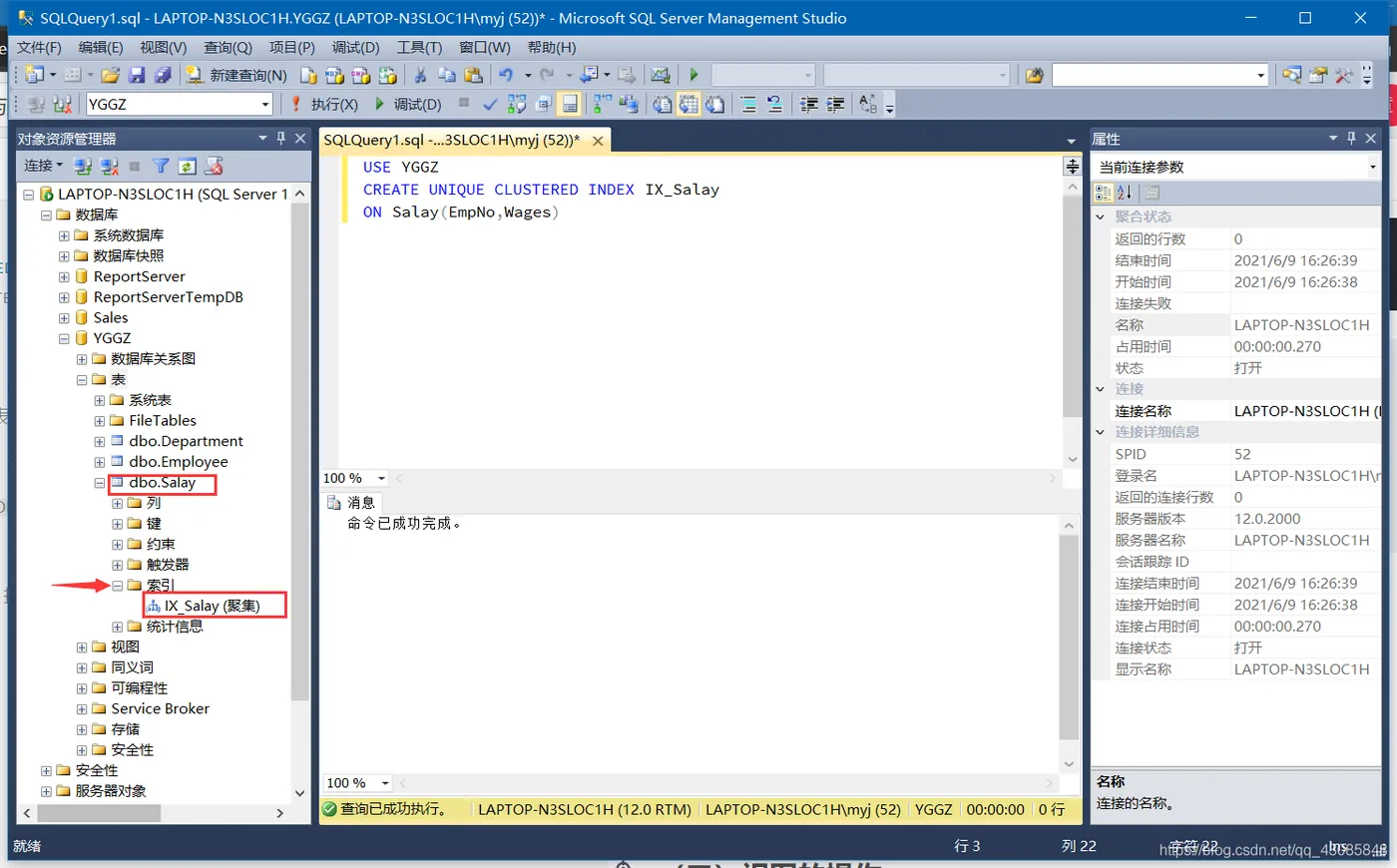Viewport: 1397px width, 868px height.
Task: Decrease indent icon in SQL toolbar
Action: [809, 104]
